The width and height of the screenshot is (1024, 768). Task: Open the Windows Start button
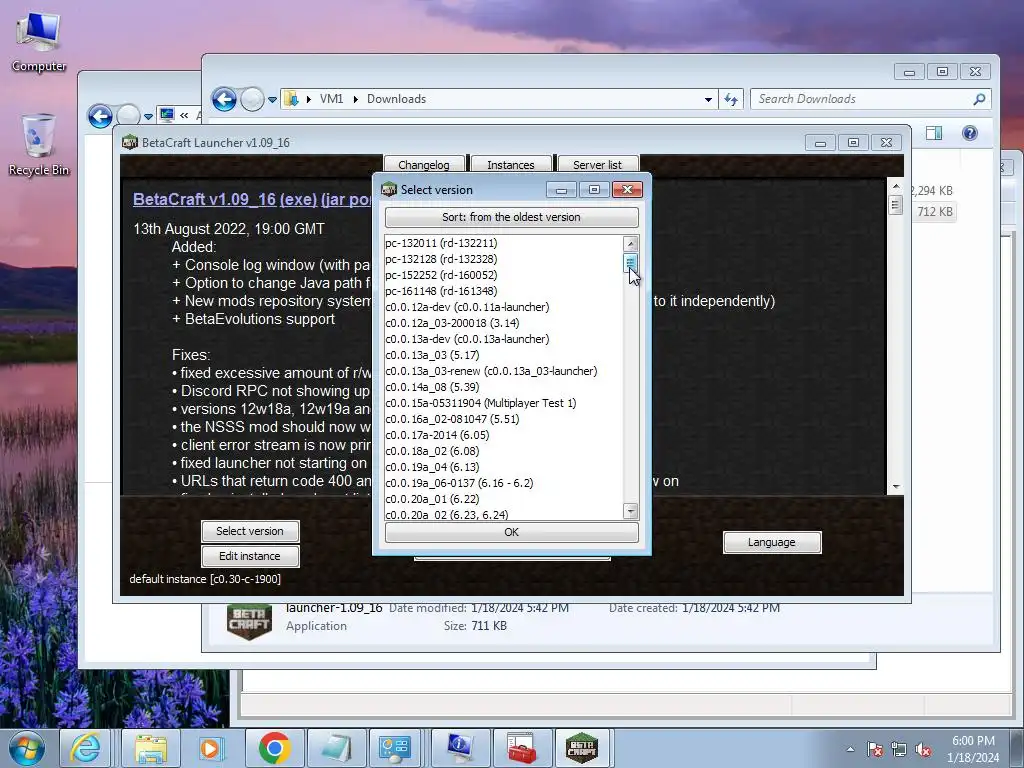27,748
